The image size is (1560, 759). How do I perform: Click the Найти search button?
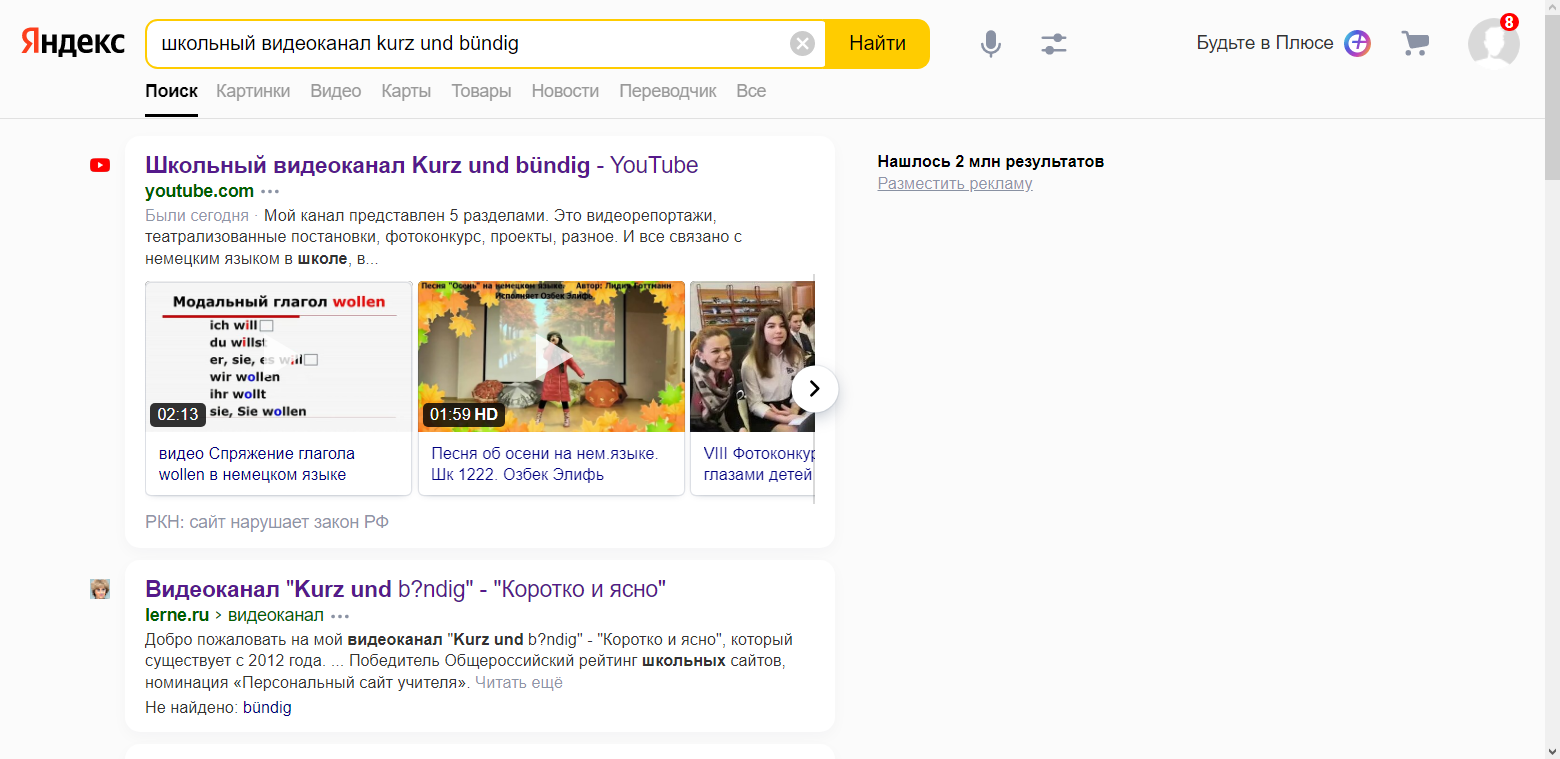pyautogui.click(x=877, y=44)
